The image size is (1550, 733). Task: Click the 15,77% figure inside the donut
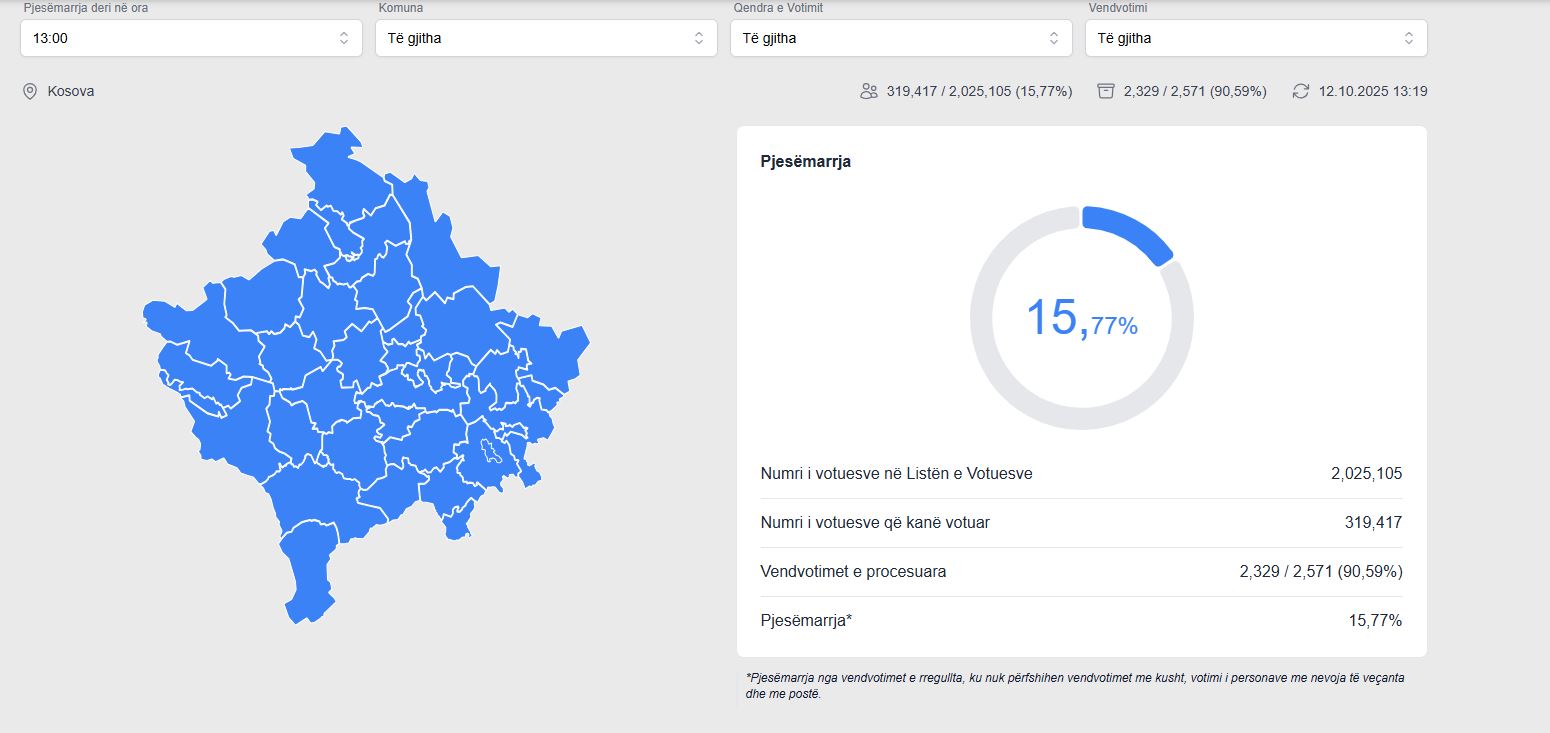pos(1081,318)
